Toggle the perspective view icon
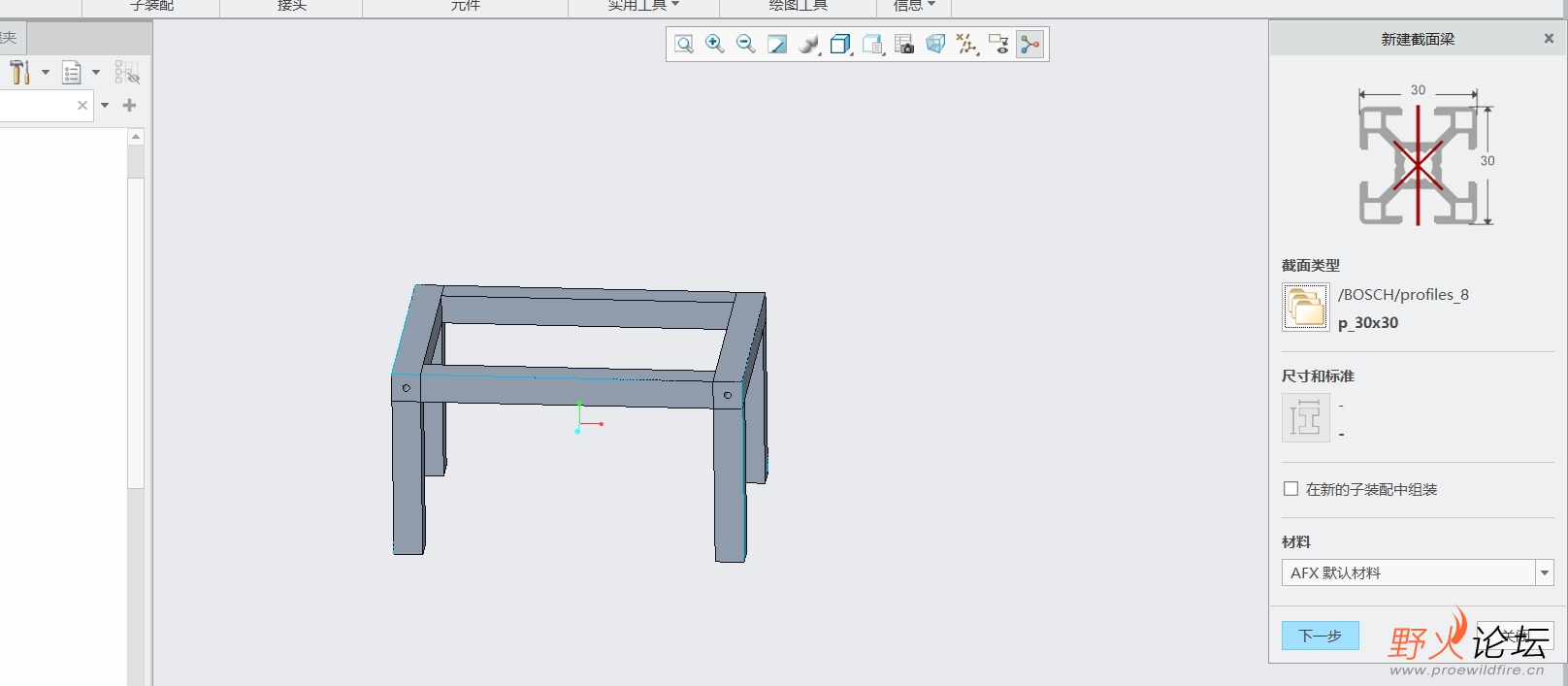The height and width of the screenshot is (686, 1568). pyautogui.click(x=935, y=44)
